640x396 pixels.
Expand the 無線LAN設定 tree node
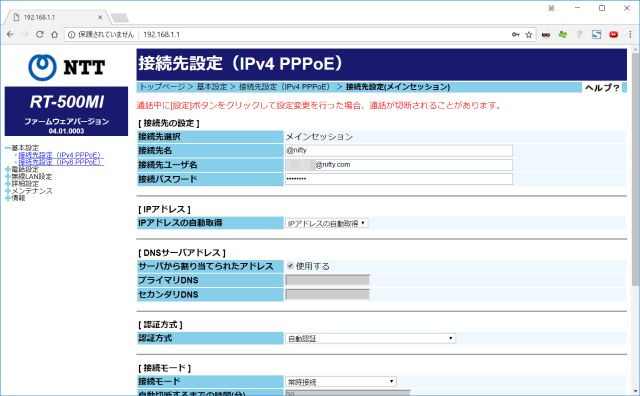8,177
